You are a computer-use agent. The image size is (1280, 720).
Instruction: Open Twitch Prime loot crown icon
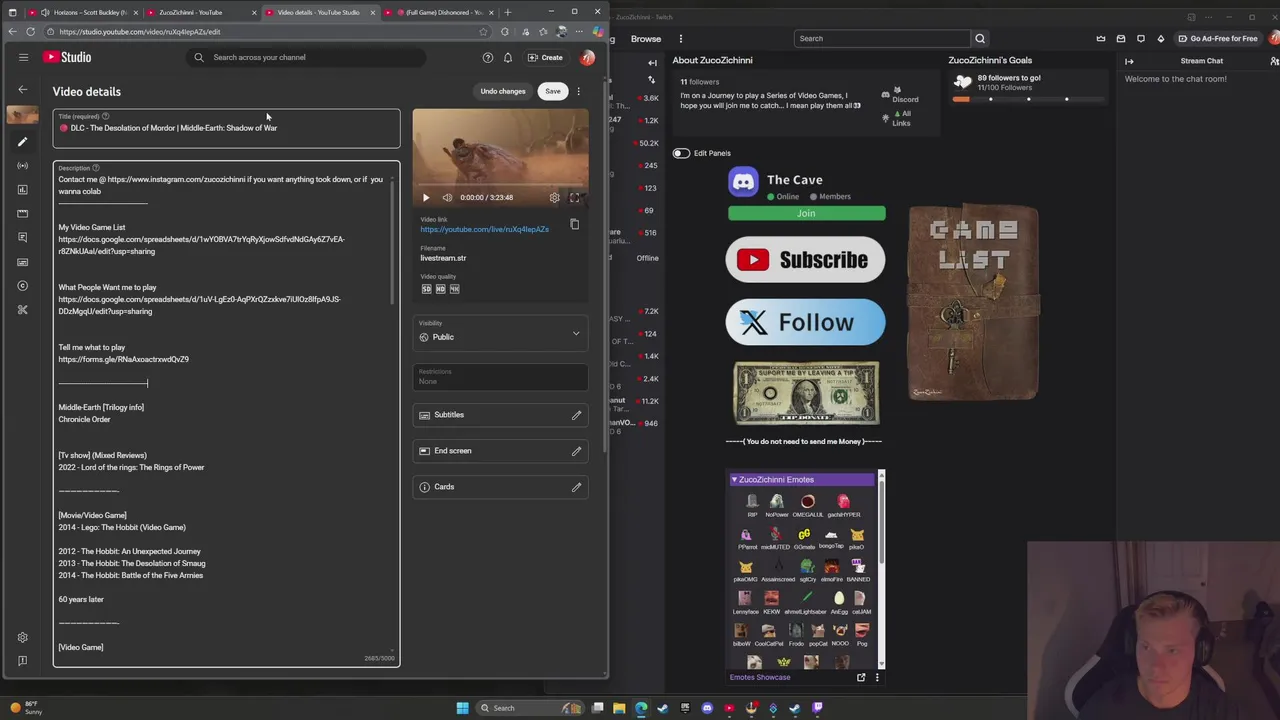click(x=1101, y=39)
